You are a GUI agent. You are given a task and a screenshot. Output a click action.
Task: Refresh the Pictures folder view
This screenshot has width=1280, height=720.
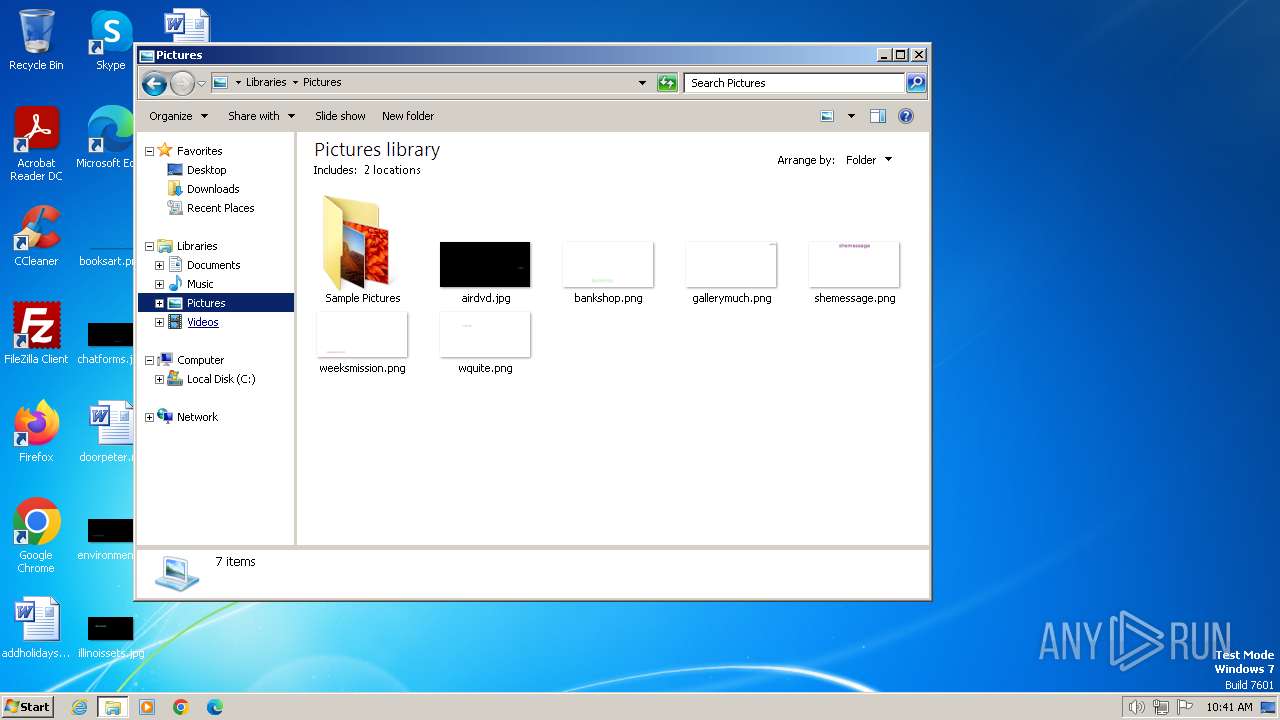coord(667,83)
